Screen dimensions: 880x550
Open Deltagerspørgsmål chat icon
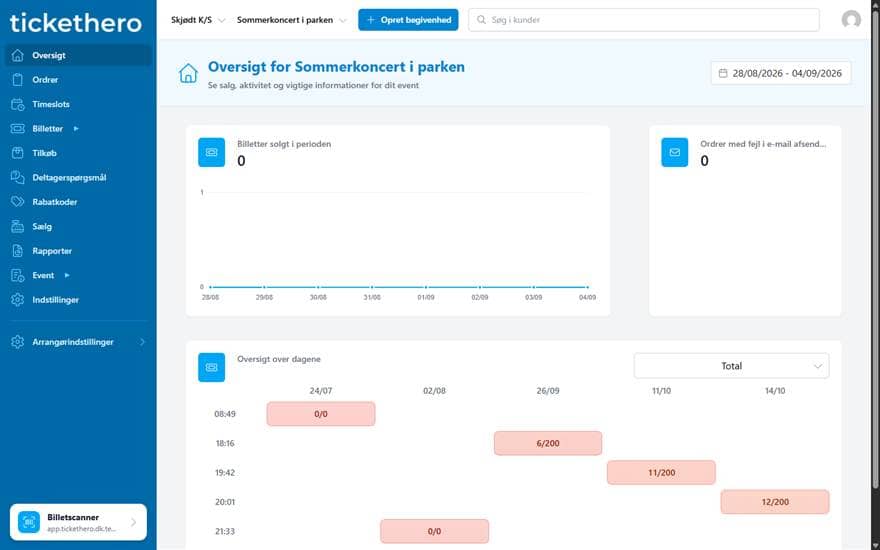[x=17, y=177]
